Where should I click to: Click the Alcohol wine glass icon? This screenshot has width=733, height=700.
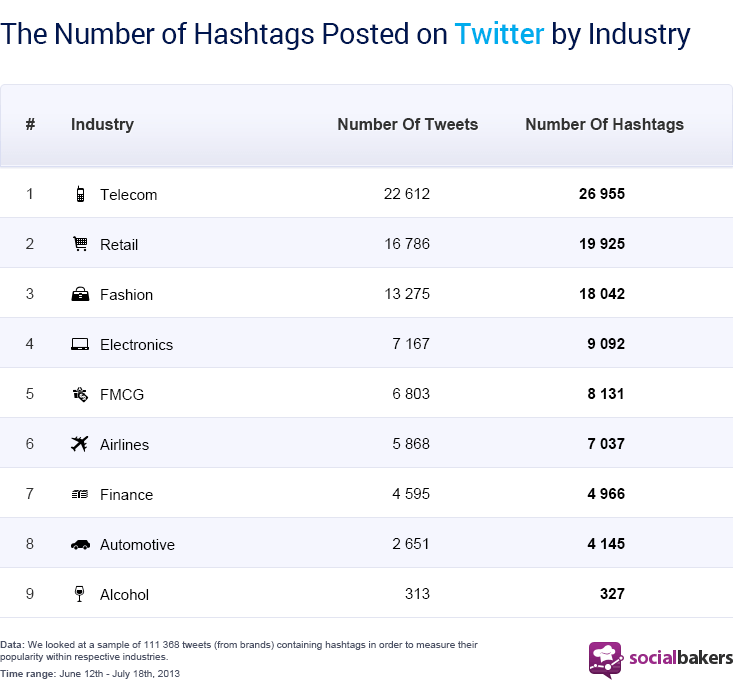click(80, 594)
